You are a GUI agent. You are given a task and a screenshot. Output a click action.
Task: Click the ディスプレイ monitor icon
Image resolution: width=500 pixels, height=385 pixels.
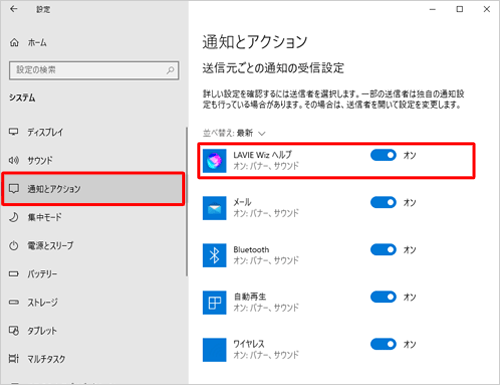tap(14, 132)
